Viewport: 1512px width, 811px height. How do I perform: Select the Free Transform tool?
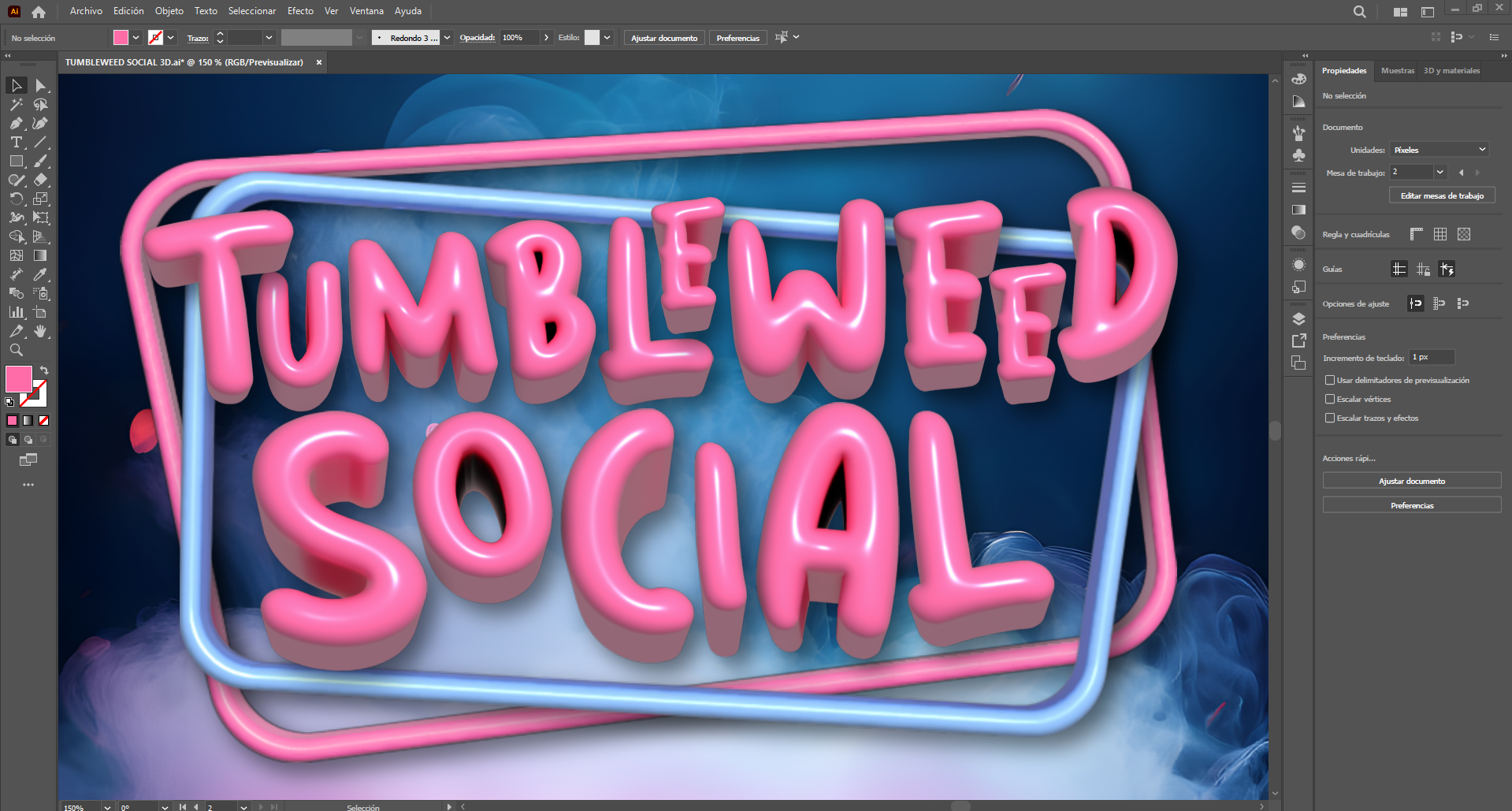(41, 218)
